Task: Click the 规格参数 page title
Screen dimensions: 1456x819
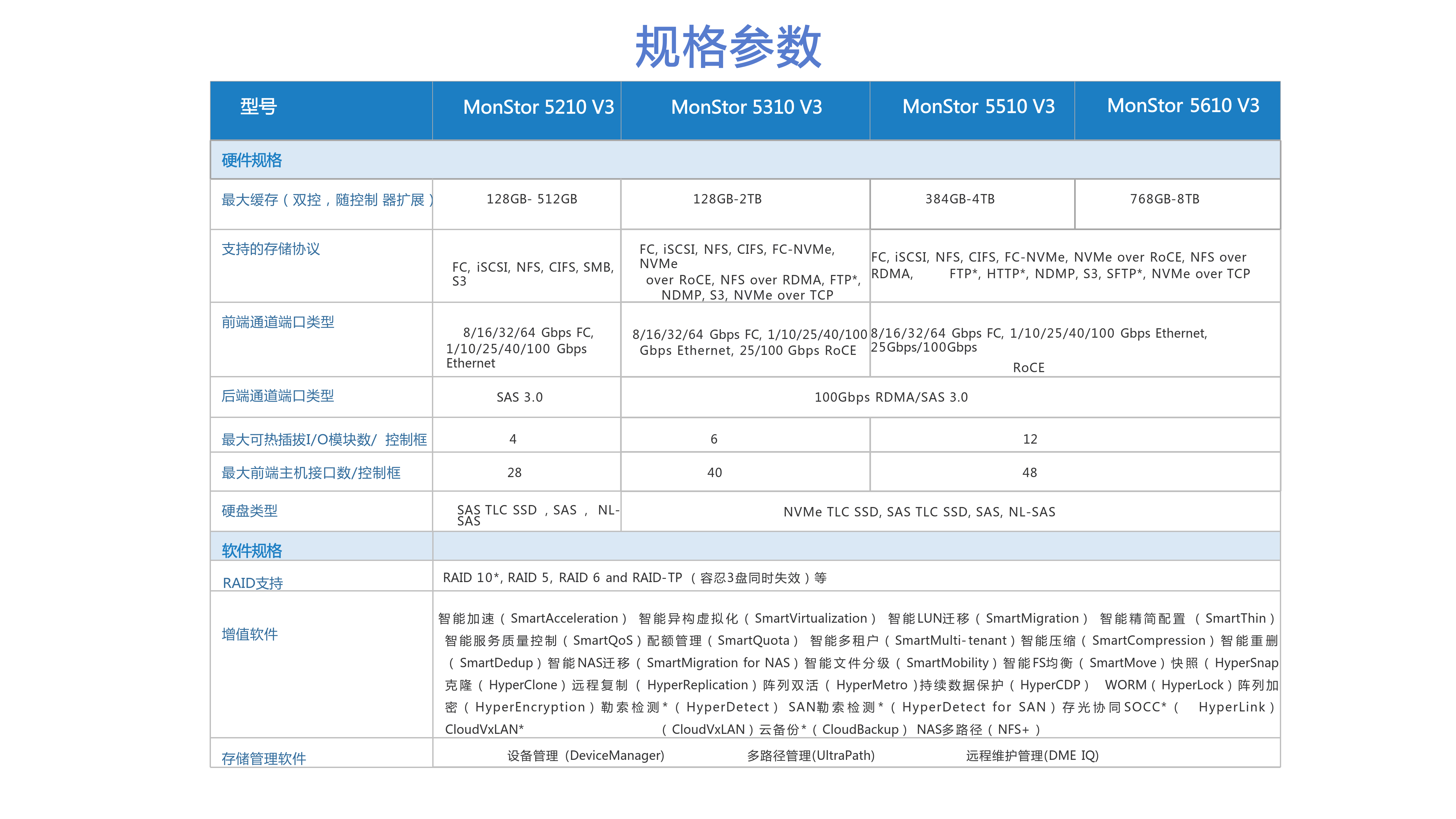Action: (727, 47)
